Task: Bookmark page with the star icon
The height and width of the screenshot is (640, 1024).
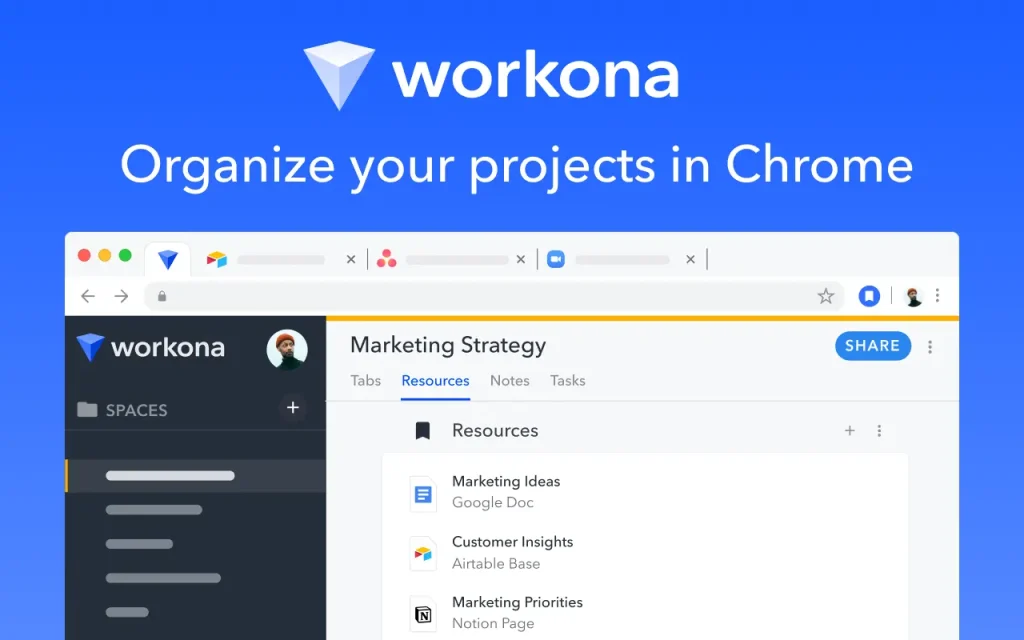Action: tap(825, 296)
